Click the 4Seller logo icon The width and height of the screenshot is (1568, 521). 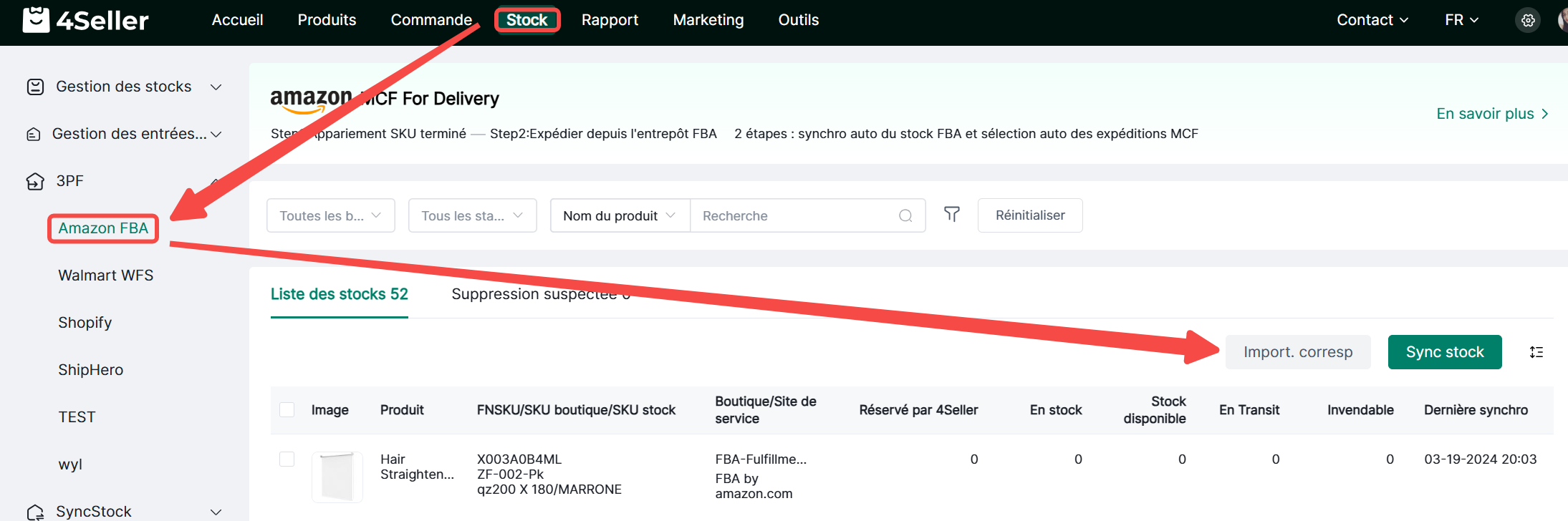36,20
